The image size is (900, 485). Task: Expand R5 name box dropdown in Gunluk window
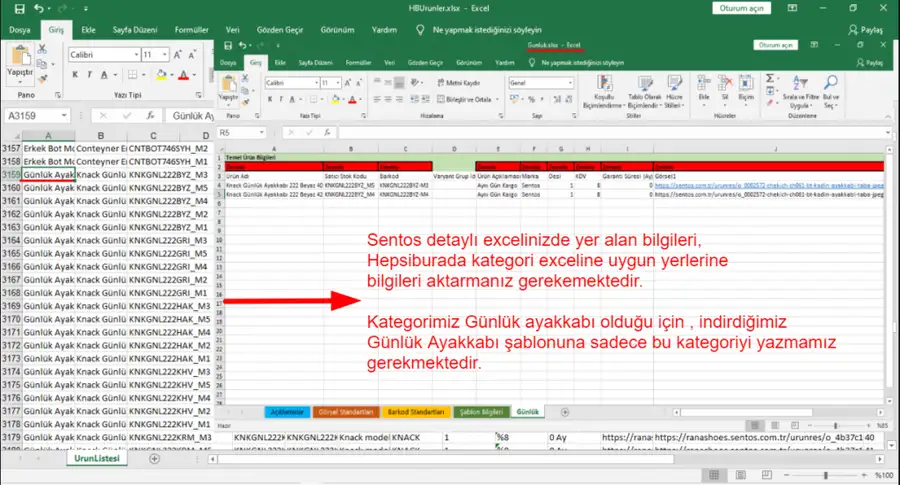coord(262,133)
